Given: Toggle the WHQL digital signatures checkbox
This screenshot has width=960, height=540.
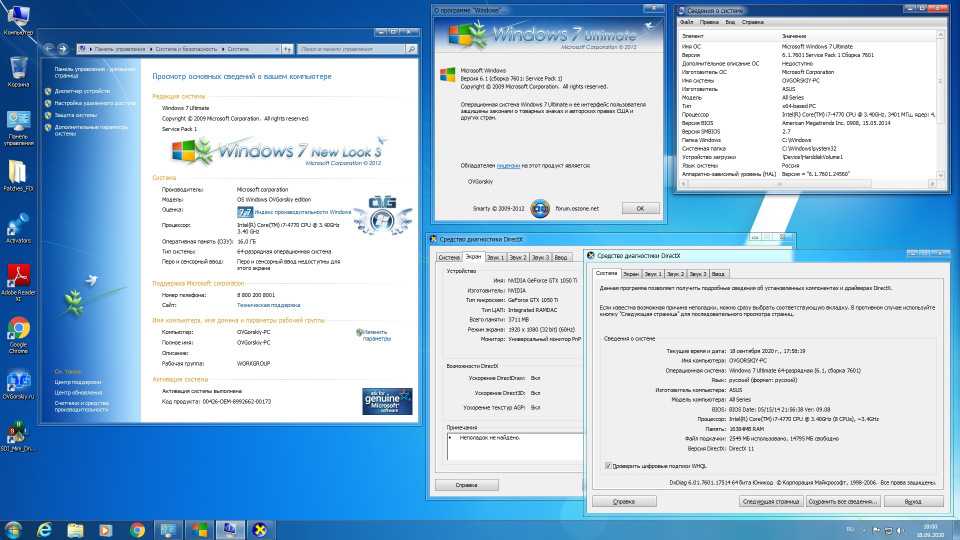Looking at the screenshot, I should click(x=608, y=466).
